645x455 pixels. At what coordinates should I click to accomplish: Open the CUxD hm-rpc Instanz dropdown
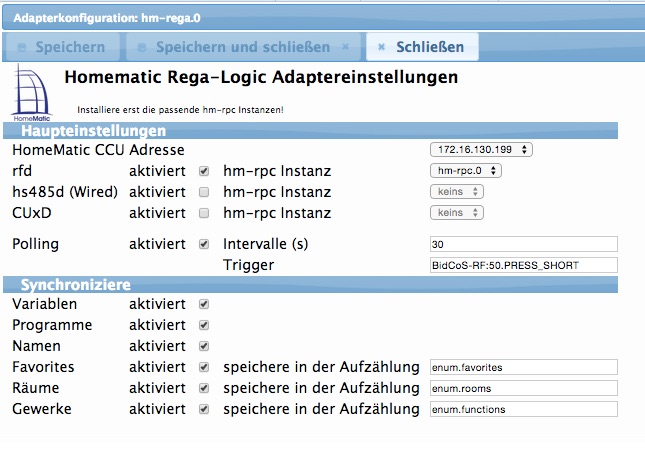(x=457, y=213)
